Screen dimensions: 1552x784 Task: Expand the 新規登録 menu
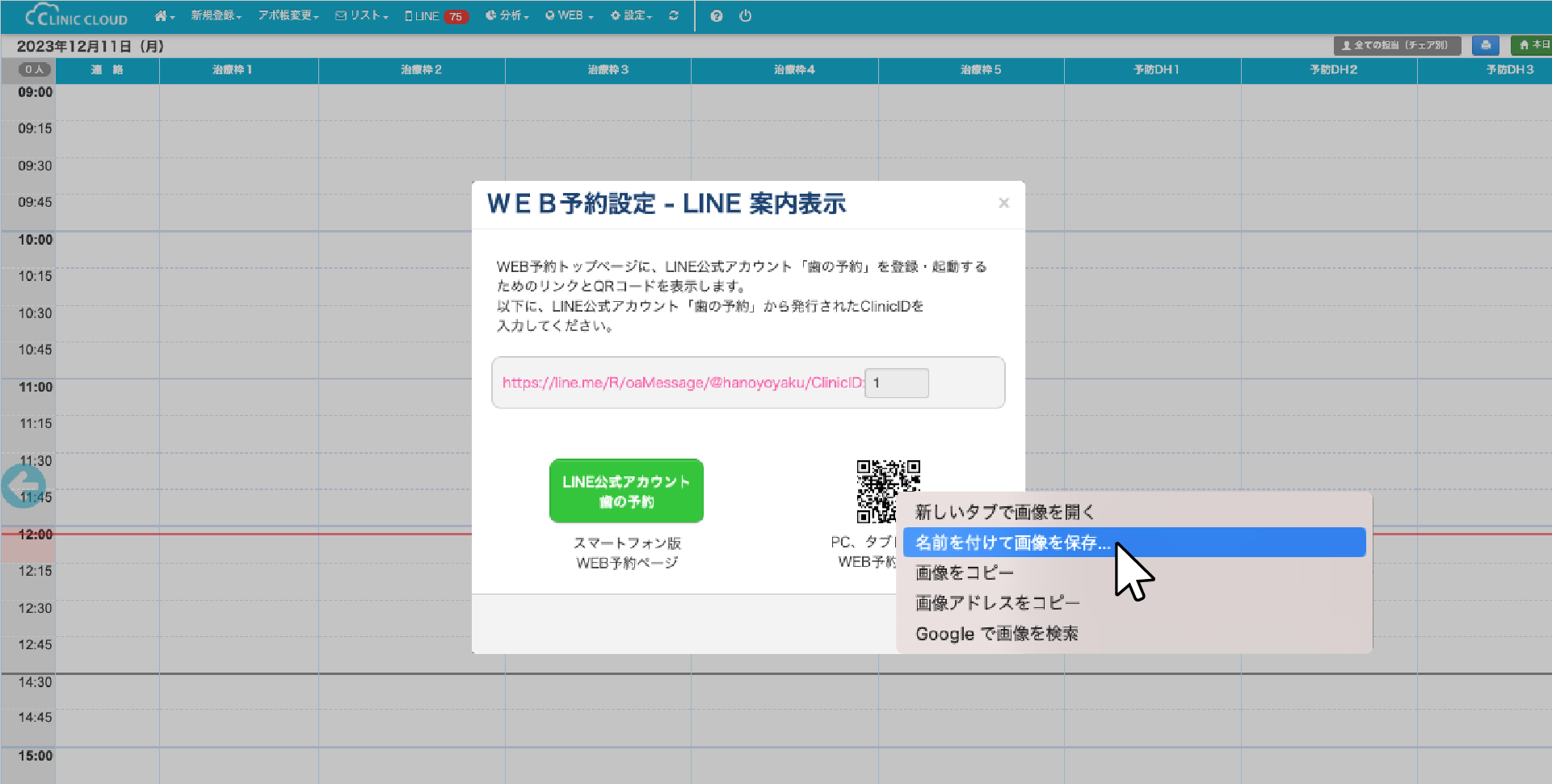coord(216,16)
